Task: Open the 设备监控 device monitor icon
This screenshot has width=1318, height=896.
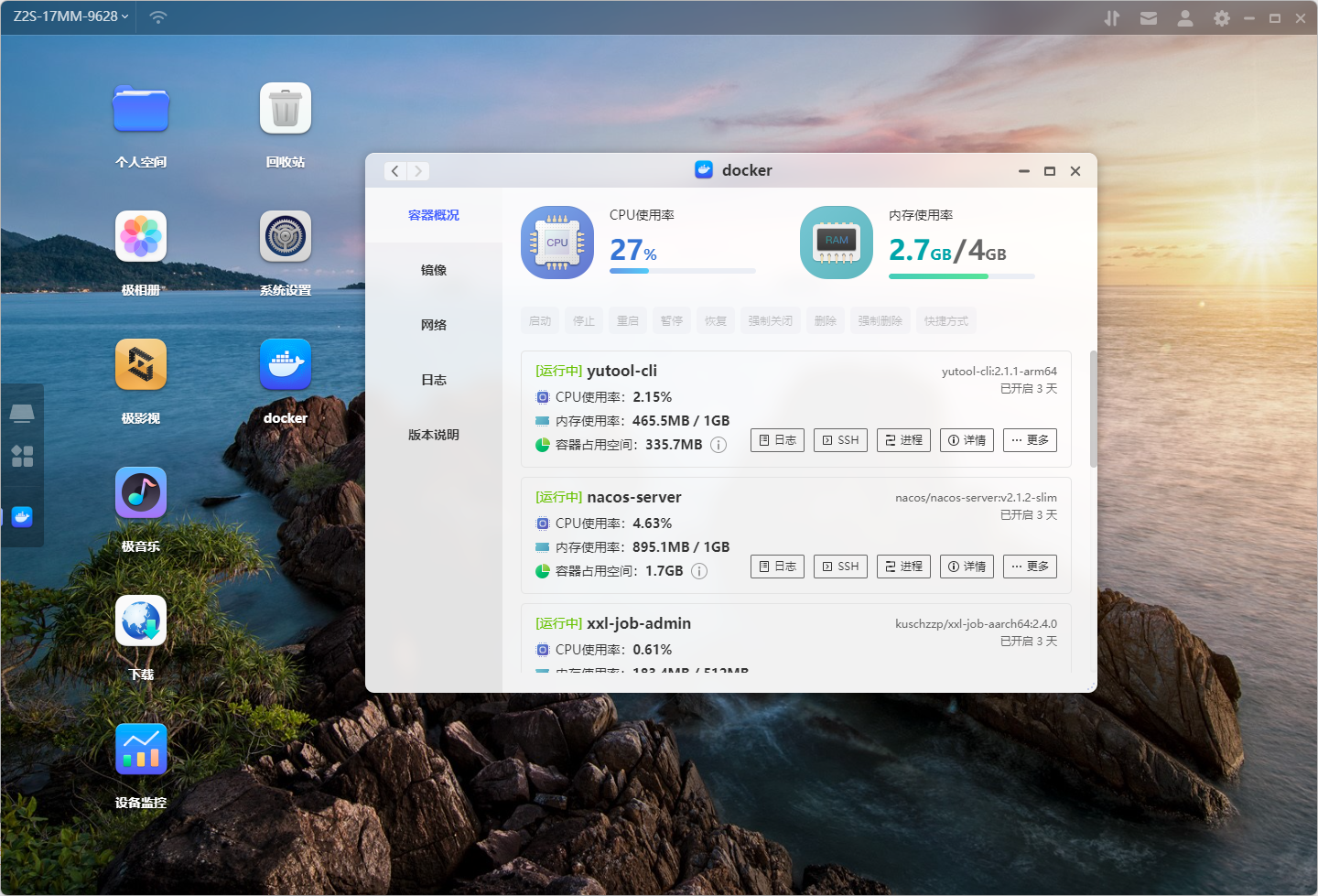Action: (141, 750)
